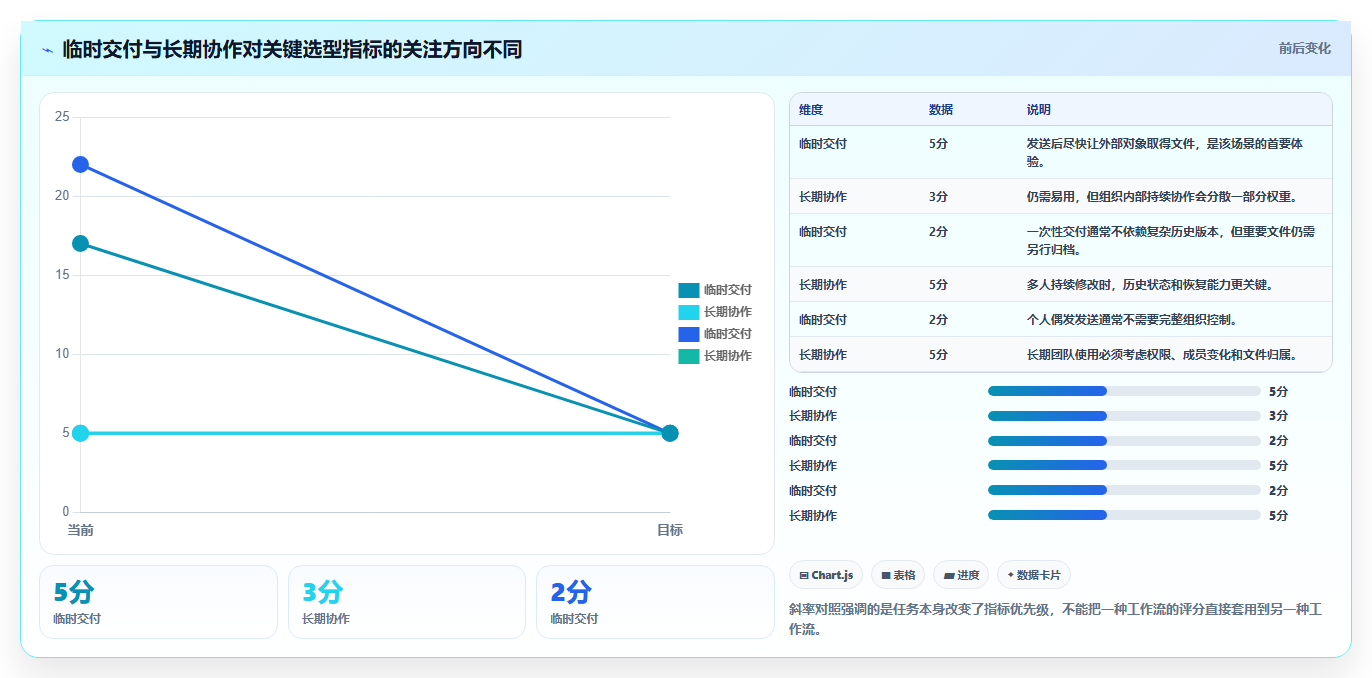Viewport: 1372px width, 678px height.
Task: Click the first progress bar, labeled 临时交付 5分
Action: pos(1124,391)
